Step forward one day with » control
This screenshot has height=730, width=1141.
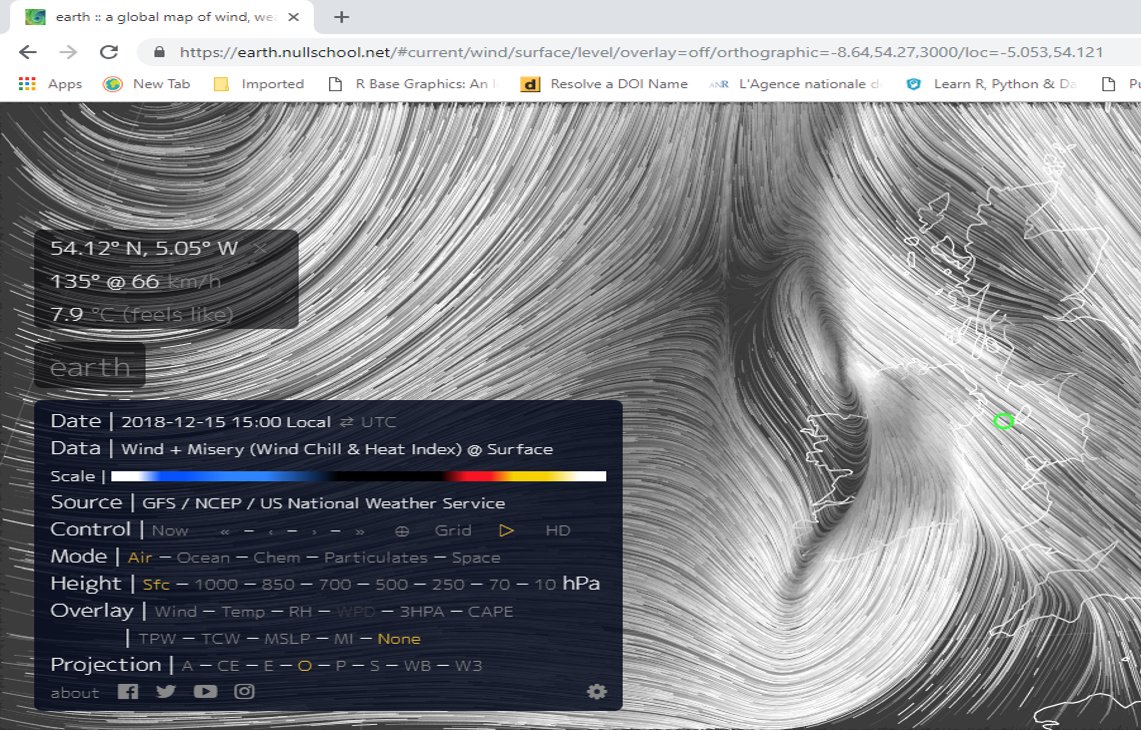tap(359, 531)
